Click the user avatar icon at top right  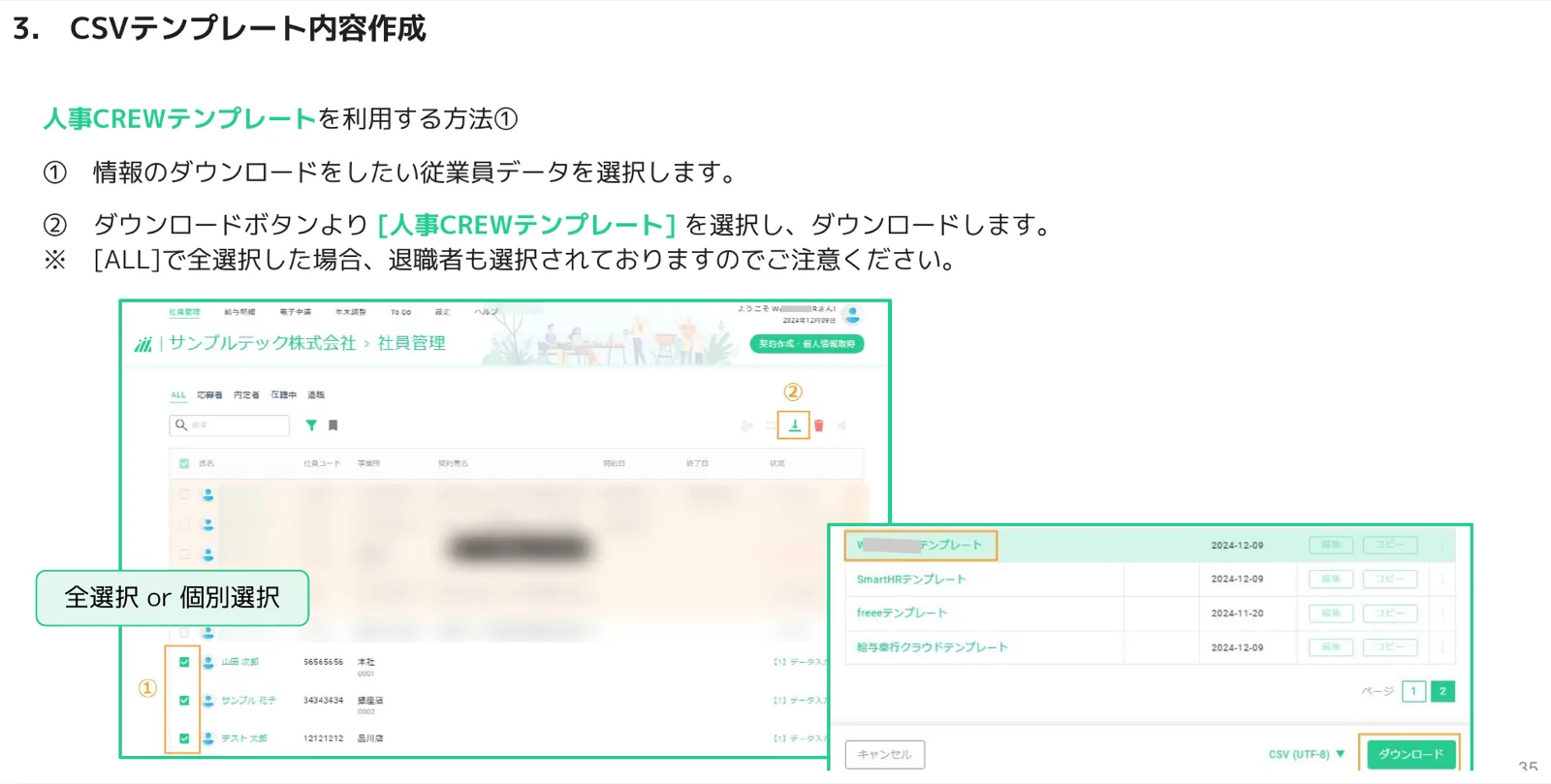click(853, 315)
